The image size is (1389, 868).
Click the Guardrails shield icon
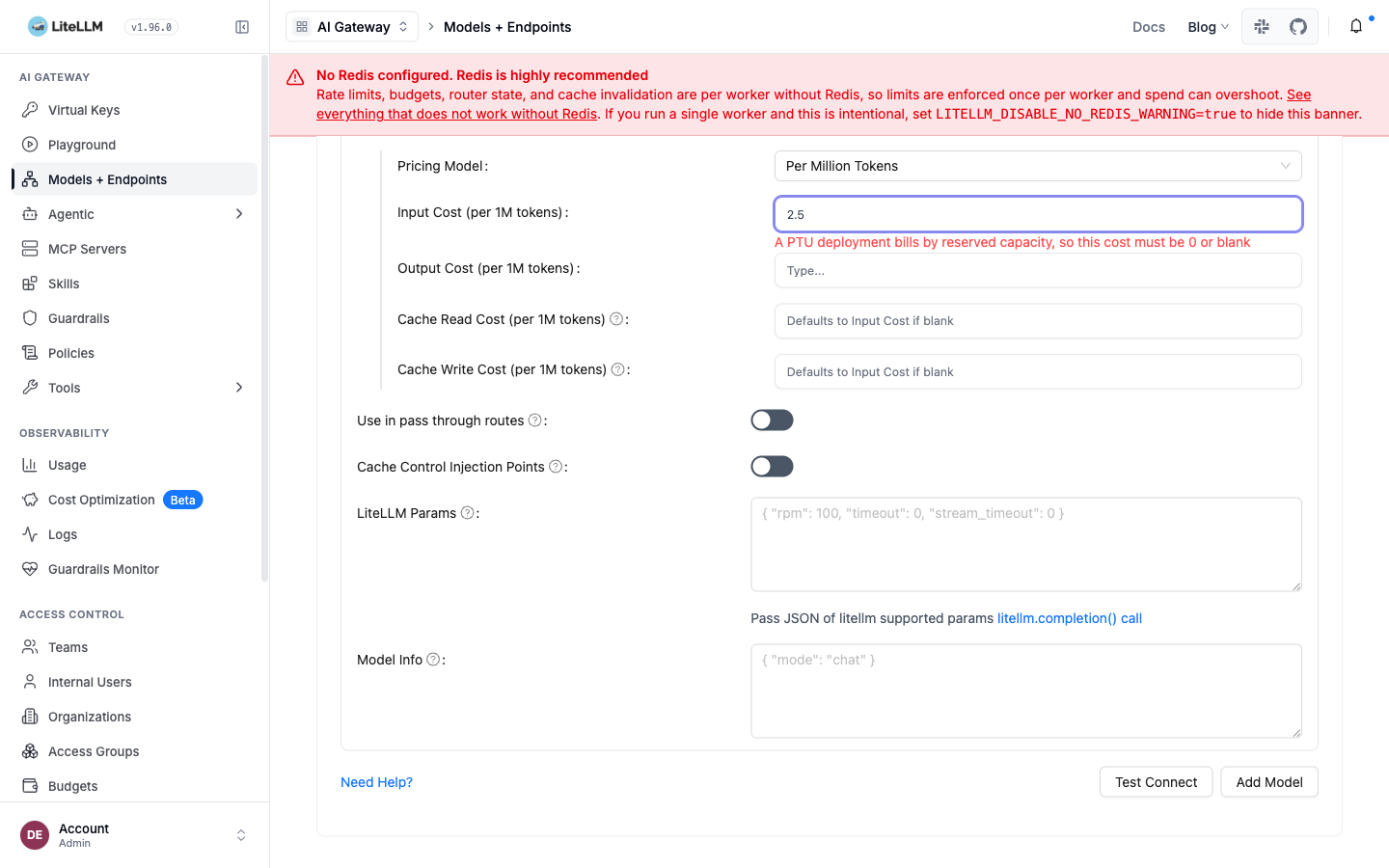(x=30, y=318)
